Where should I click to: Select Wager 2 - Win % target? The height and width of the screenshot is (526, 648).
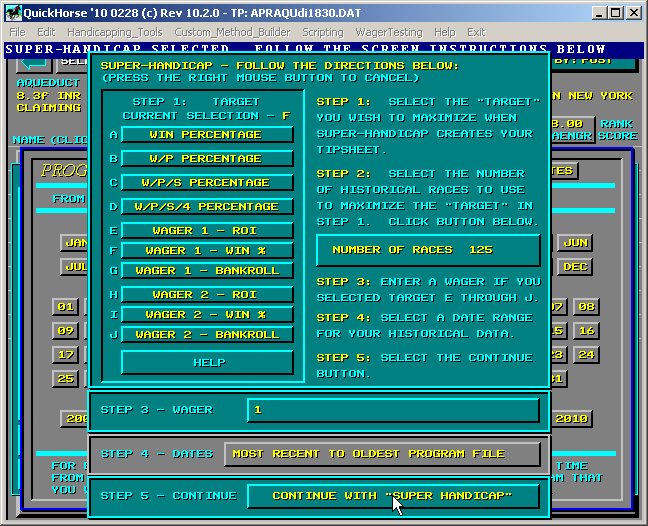click(x=207, y=314)
